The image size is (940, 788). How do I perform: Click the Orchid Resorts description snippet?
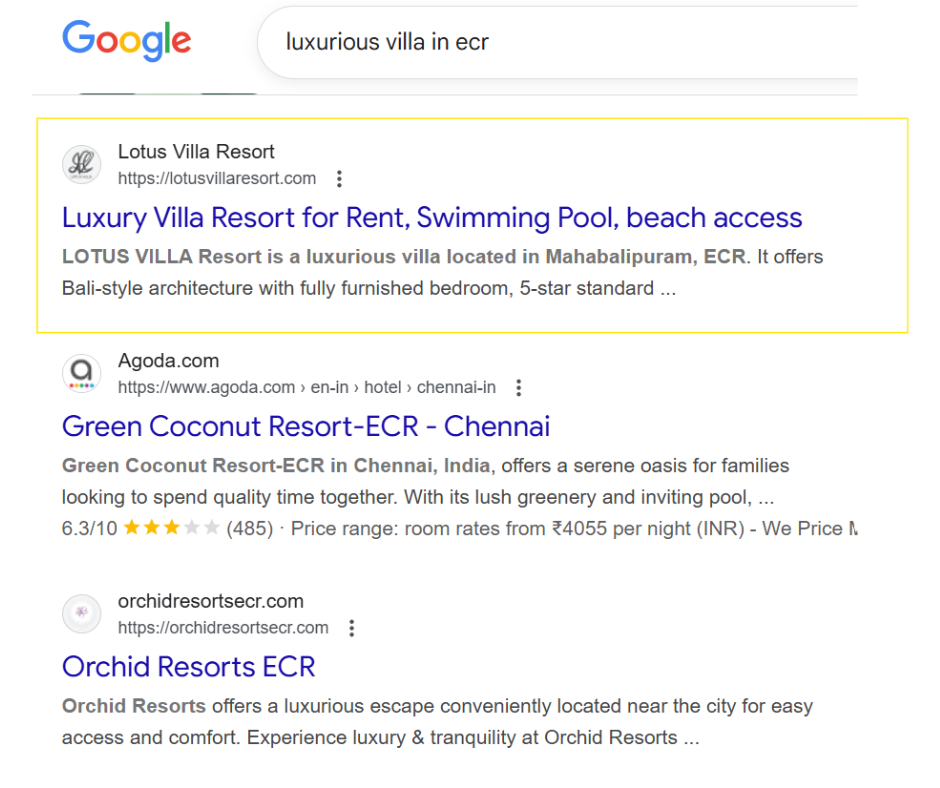pyautogui.click(x=437, y=722)
